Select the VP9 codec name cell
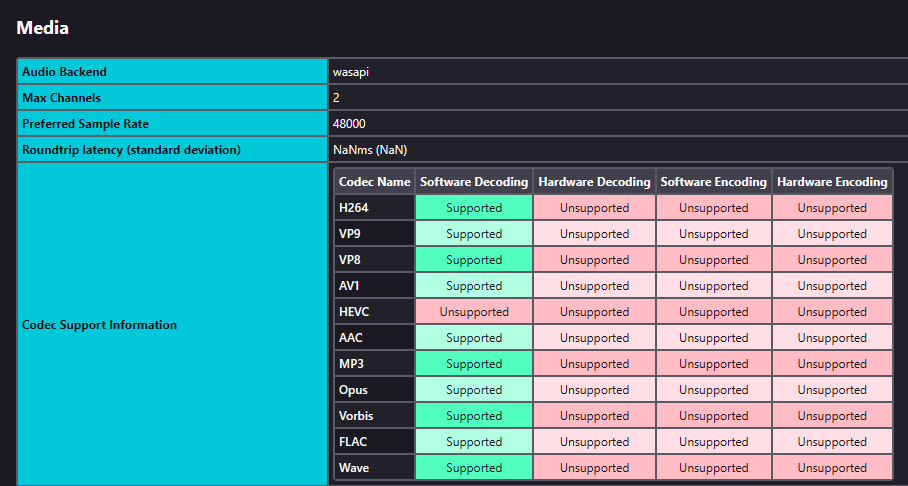908x486 pixels. pyautogui.click(x=375, y=233)
